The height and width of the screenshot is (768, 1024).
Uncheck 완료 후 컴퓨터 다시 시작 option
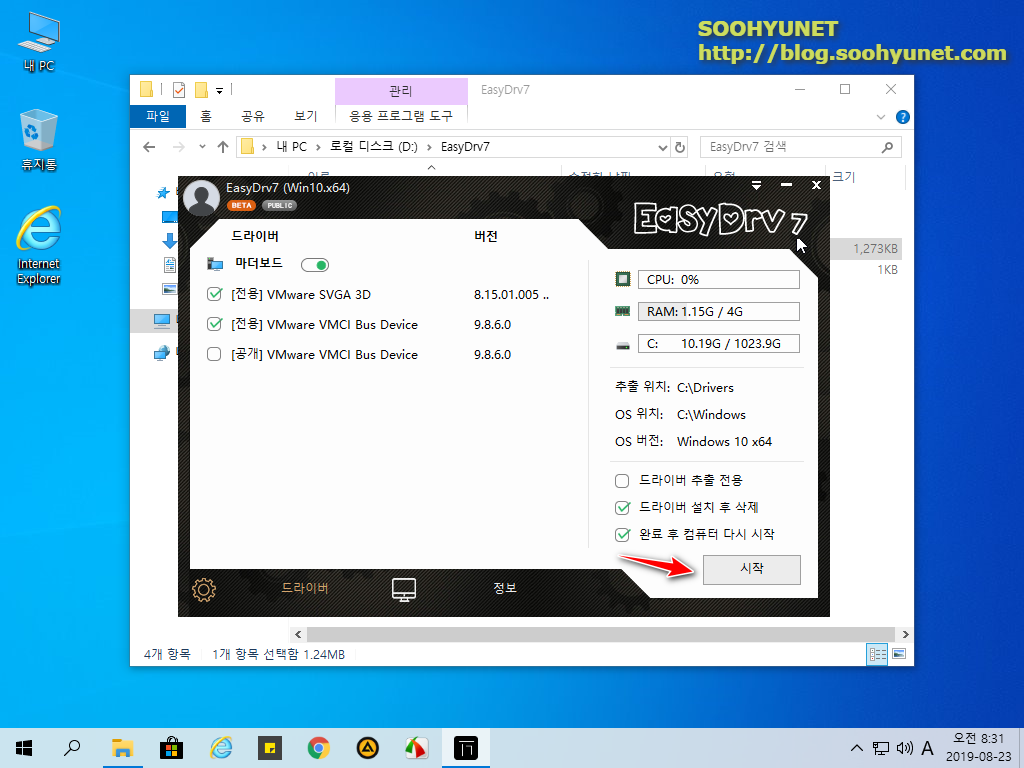622,534
